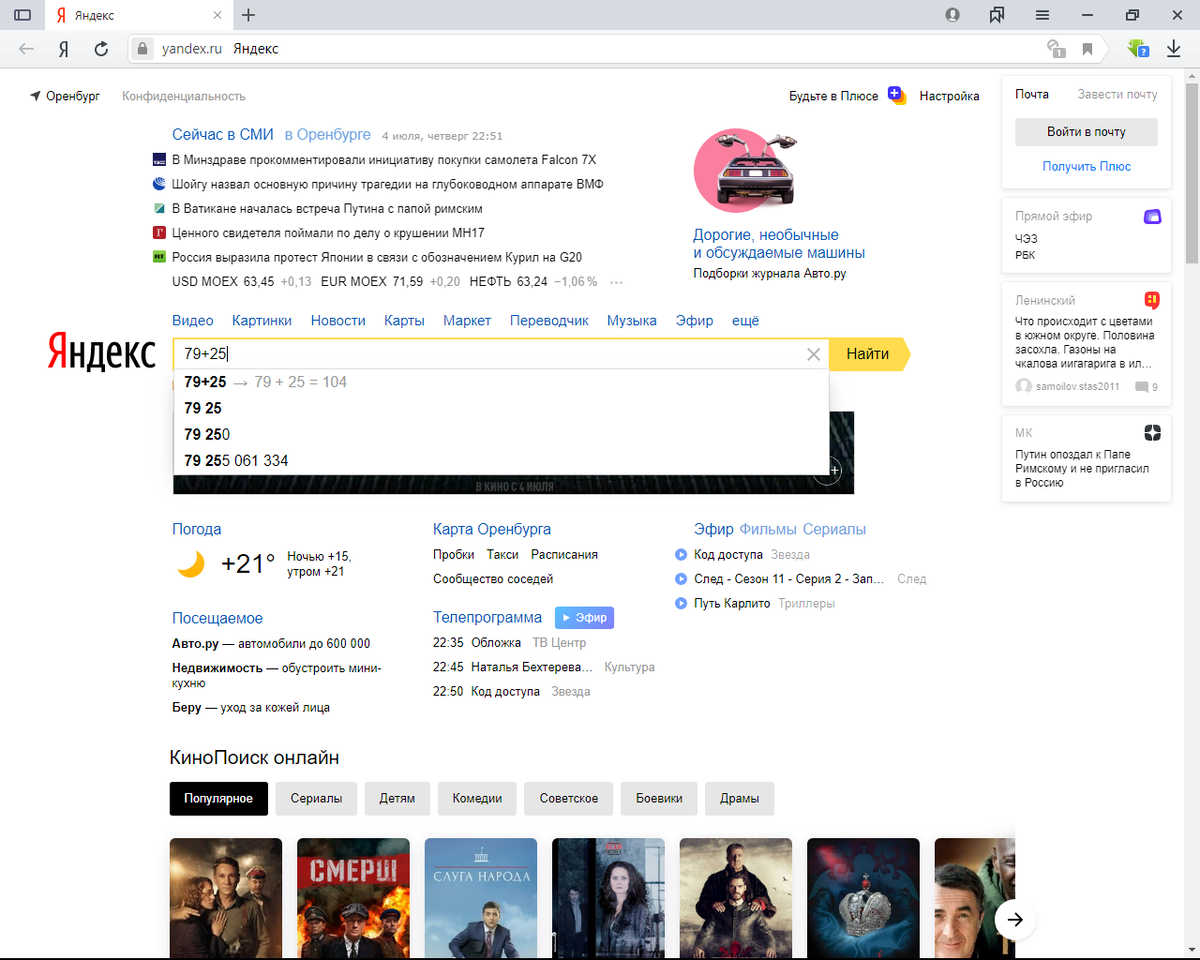Switch to в Оренбурге local news tab
Viewport: 1200px width, 960px height.
tap(327, 135)
